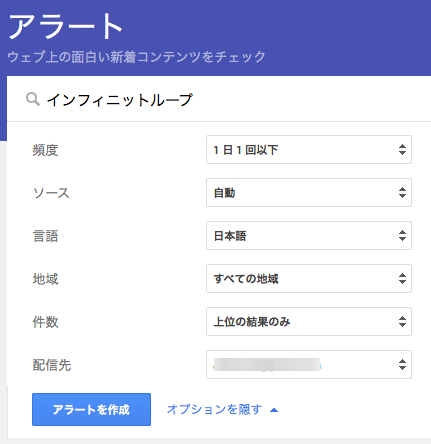Open the 地域 dropdown showing すべての地域
Screen dimensions: 431x444
tap(309, 278)
